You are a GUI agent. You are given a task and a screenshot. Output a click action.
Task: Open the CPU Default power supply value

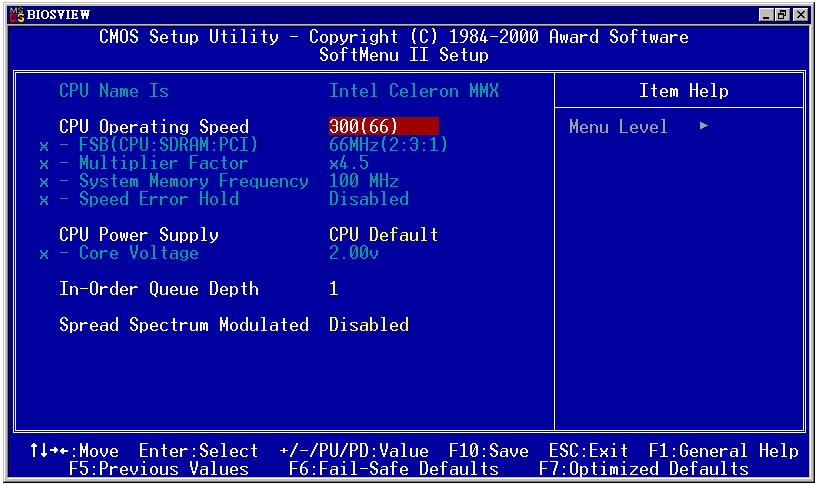pyautogui.click(x=384, y=235)
